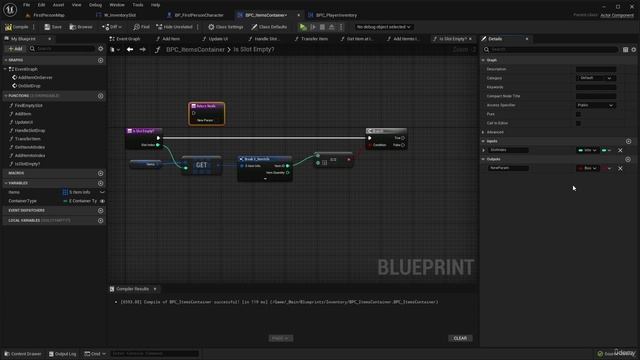Add a new input parameter with plus icon
The width and height of the screenshot is (640, 360).
pyautogui.click(x=629, y=141)
